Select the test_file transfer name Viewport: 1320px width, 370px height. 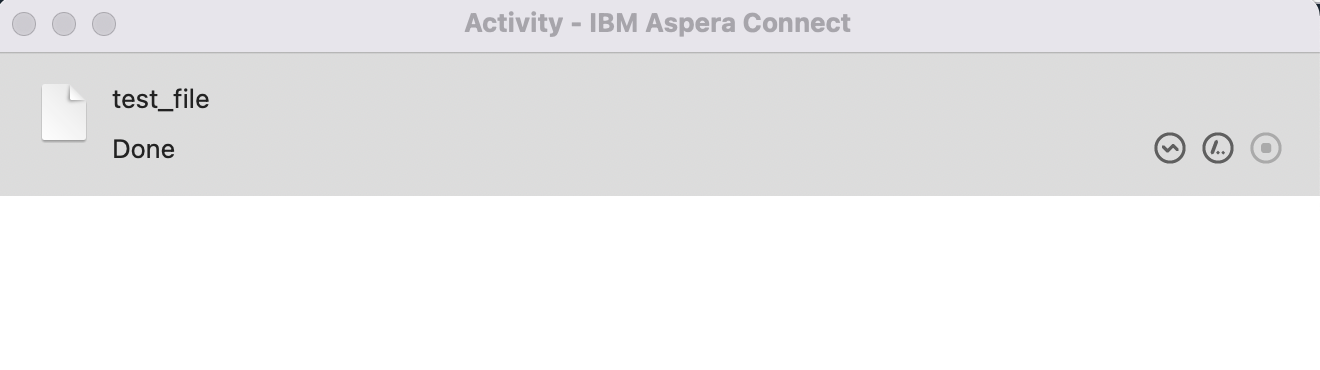[161, 99]
